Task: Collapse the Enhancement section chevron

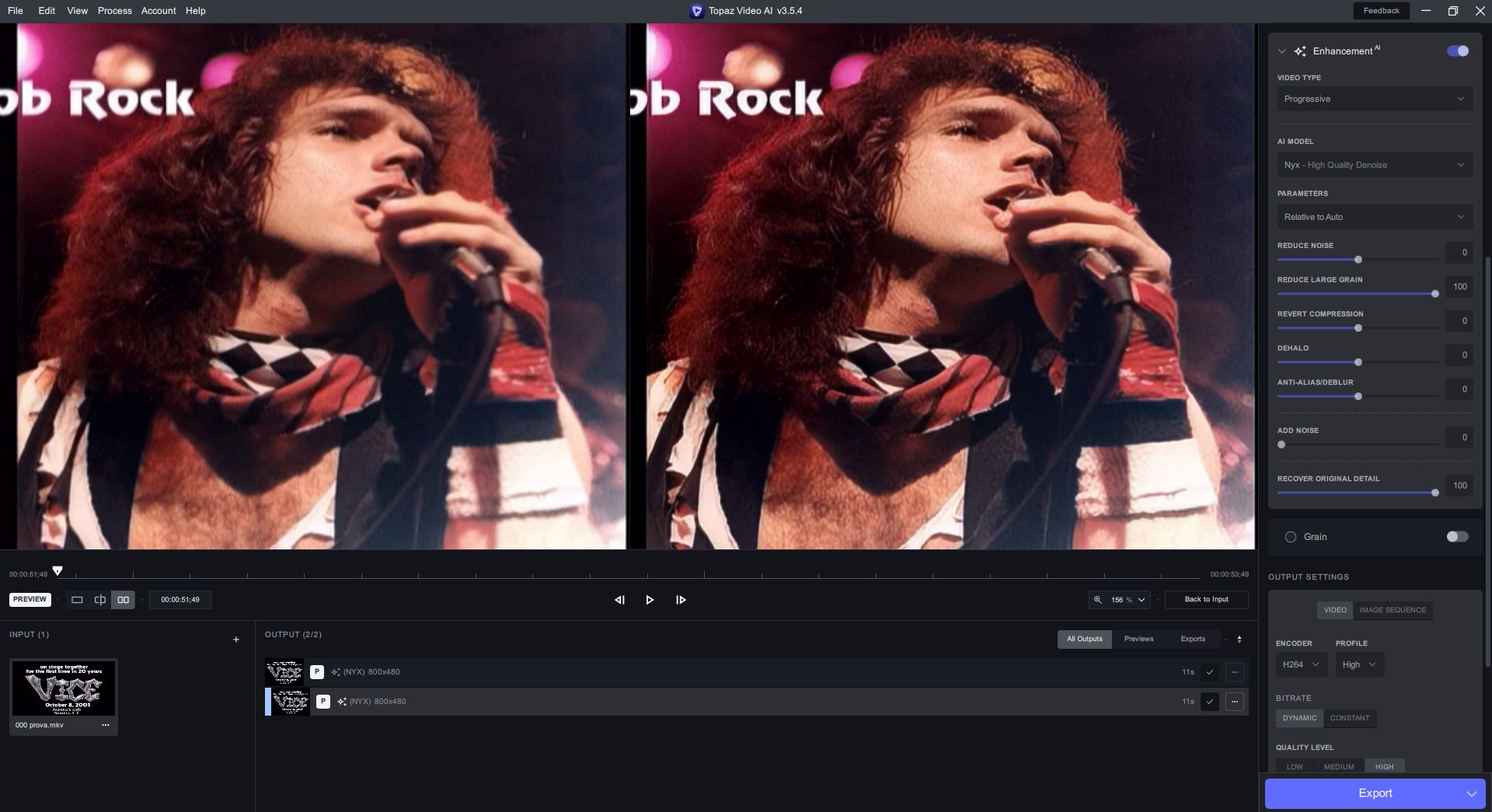Action: click(x=1282, y=51)
